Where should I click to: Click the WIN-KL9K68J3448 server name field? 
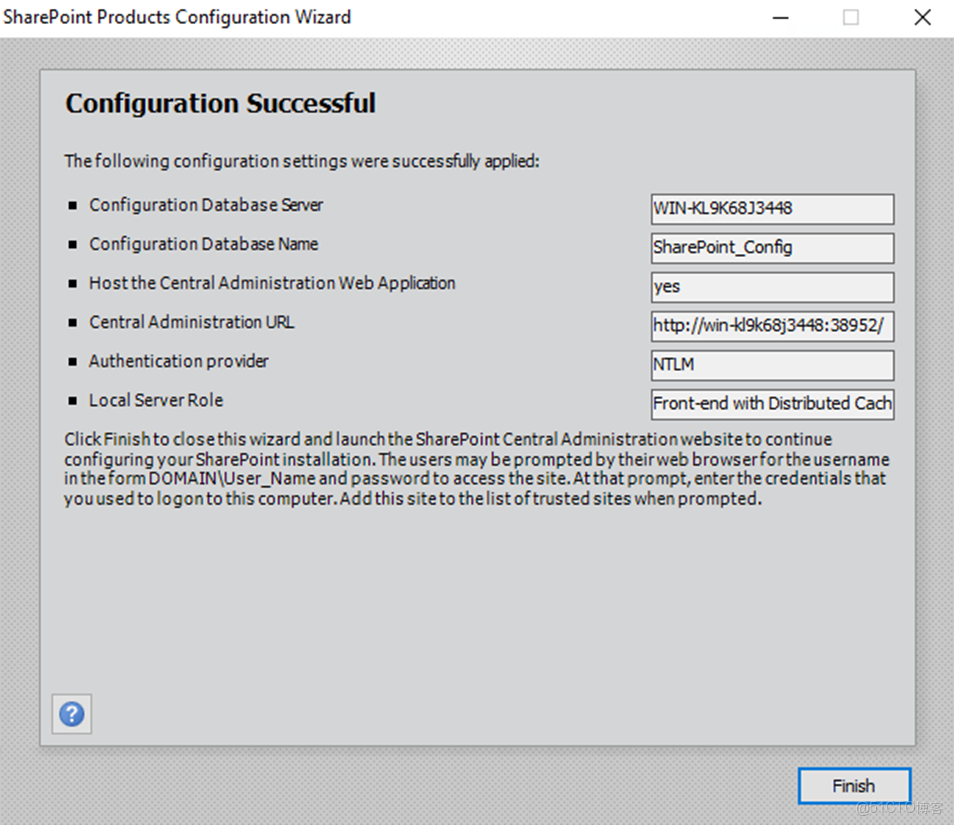(x=771, y=209)
